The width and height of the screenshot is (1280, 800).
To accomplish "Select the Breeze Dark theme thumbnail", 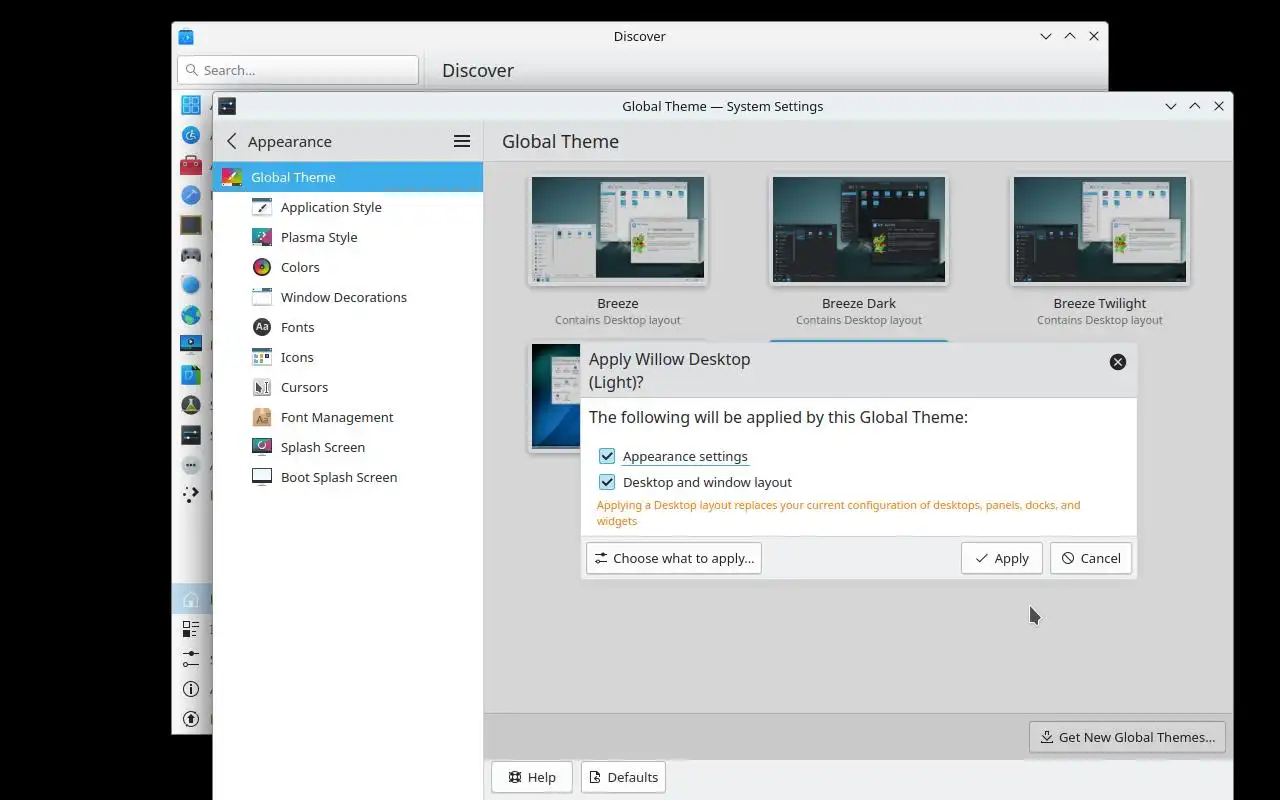I will [x=859, y=230].
